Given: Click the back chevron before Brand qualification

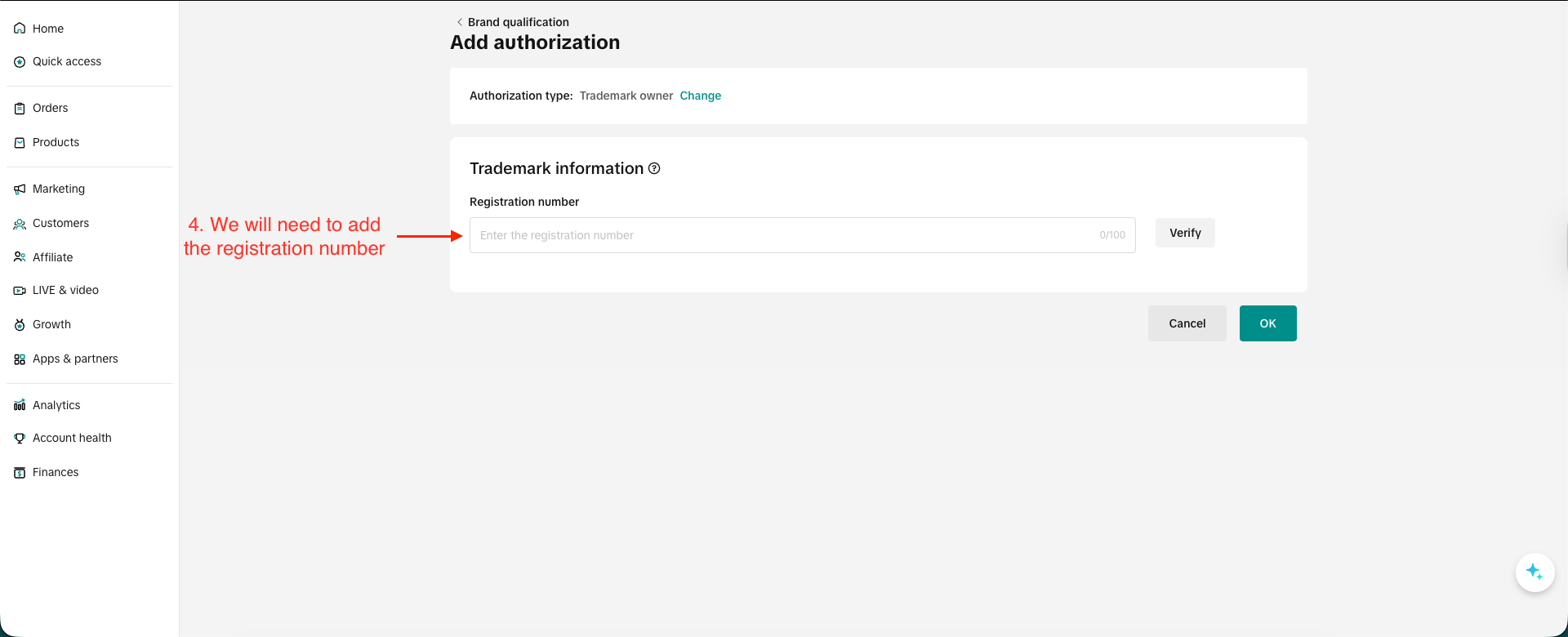Looking at the screenshot, I should tap(460, 22).
